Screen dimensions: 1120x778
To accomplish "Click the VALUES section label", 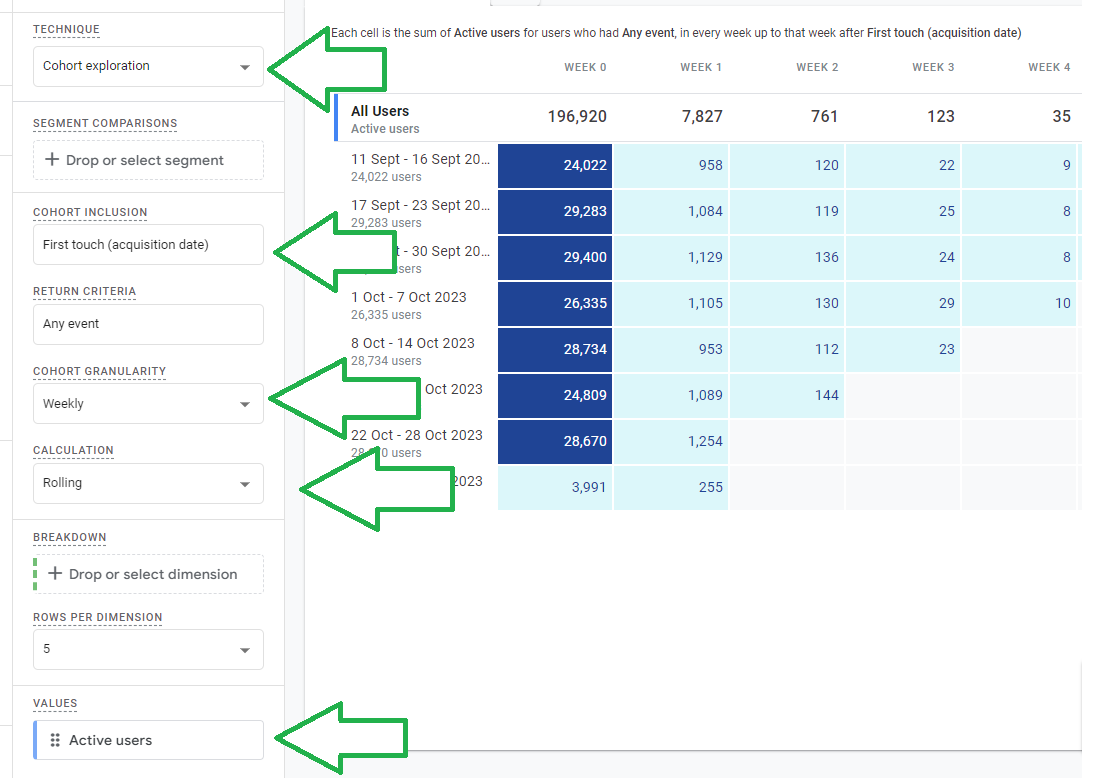I will pos(55,704).
